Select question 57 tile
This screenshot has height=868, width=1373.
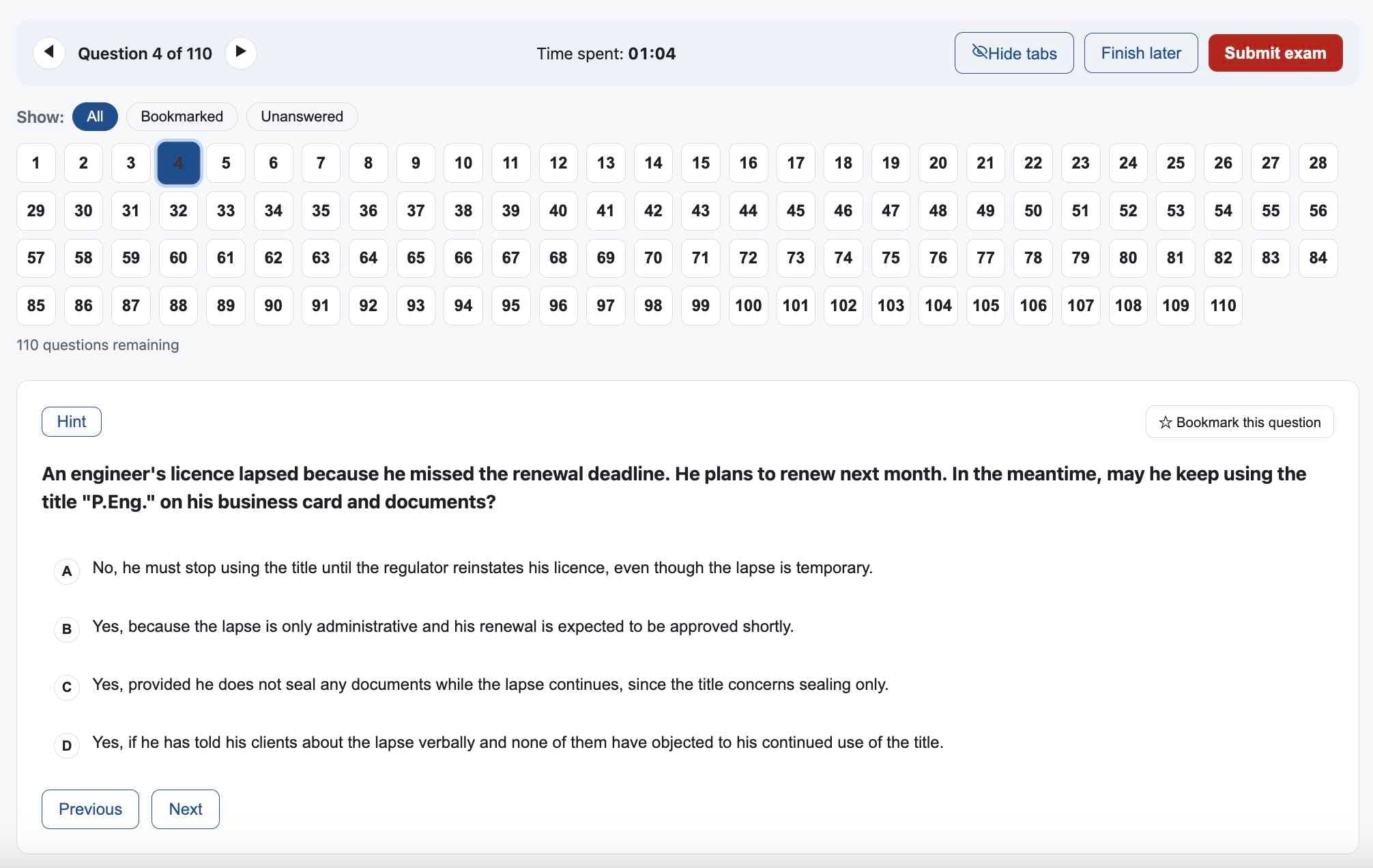[x=36, y=258]
